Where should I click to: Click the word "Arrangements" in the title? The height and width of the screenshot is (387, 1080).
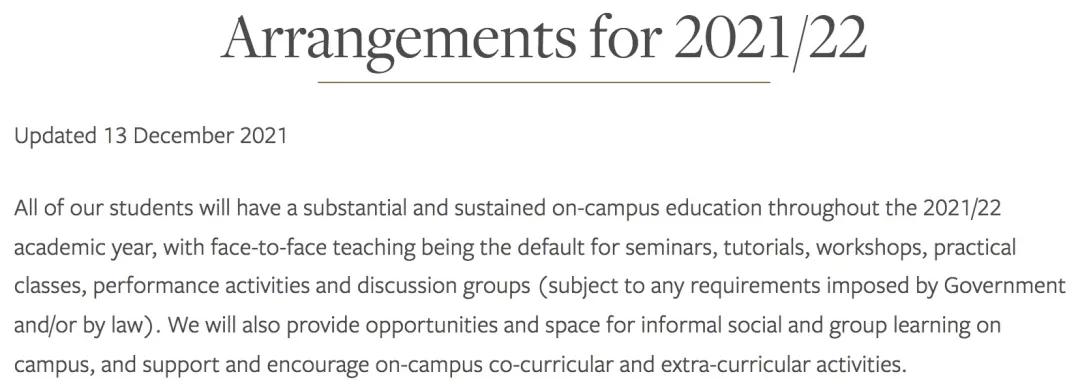tap(397, 40)
